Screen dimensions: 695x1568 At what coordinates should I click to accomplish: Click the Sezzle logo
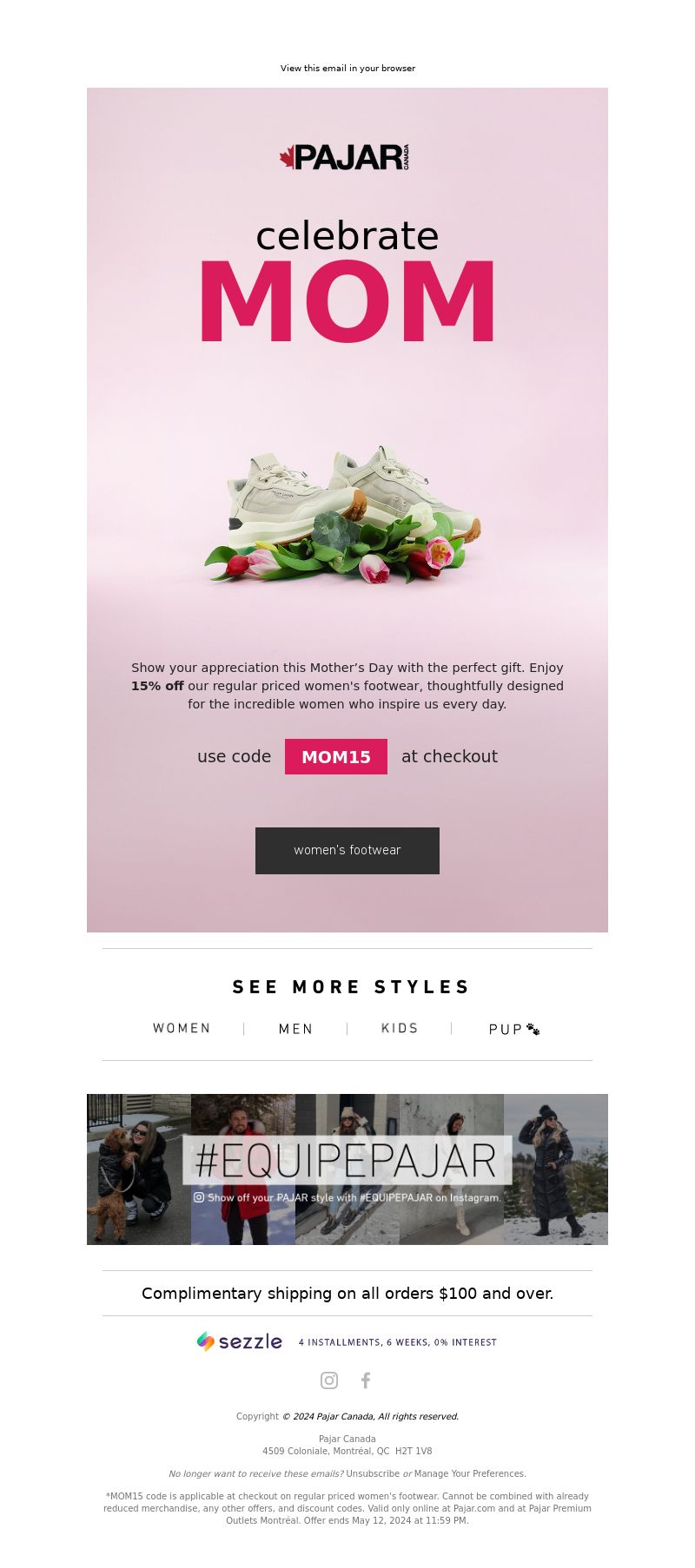click(240, 1341)
